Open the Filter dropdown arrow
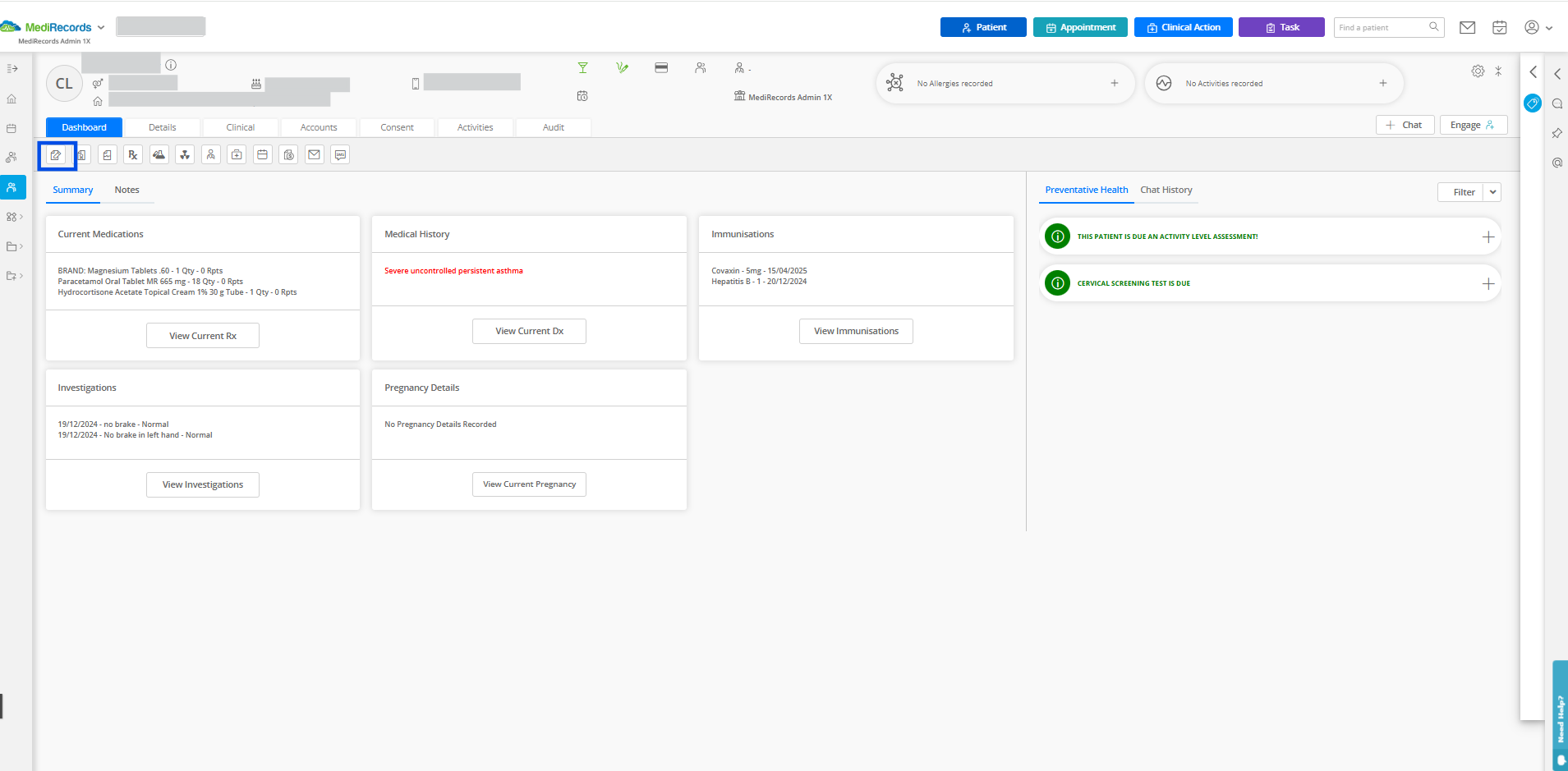 1492,192
